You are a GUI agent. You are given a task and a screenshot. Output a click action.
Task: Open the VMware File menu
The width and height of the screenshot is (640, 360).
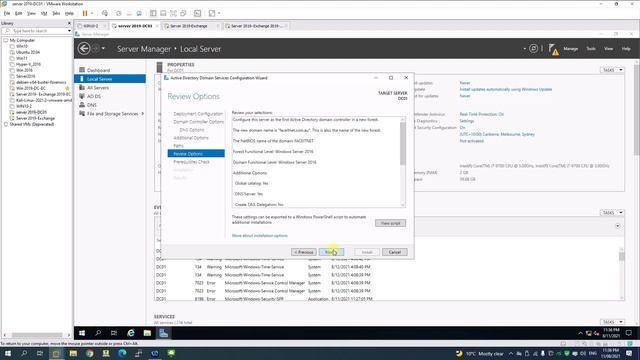tap(7, 13)
